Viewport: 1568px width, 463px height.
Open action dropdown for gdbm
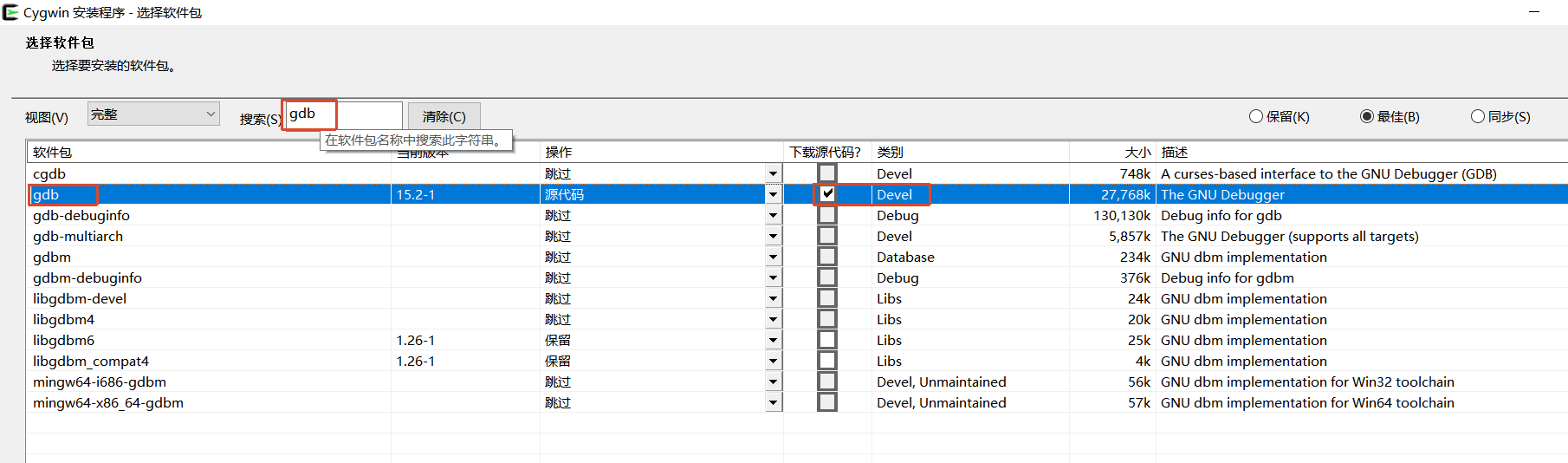click(x=773, y=257)
